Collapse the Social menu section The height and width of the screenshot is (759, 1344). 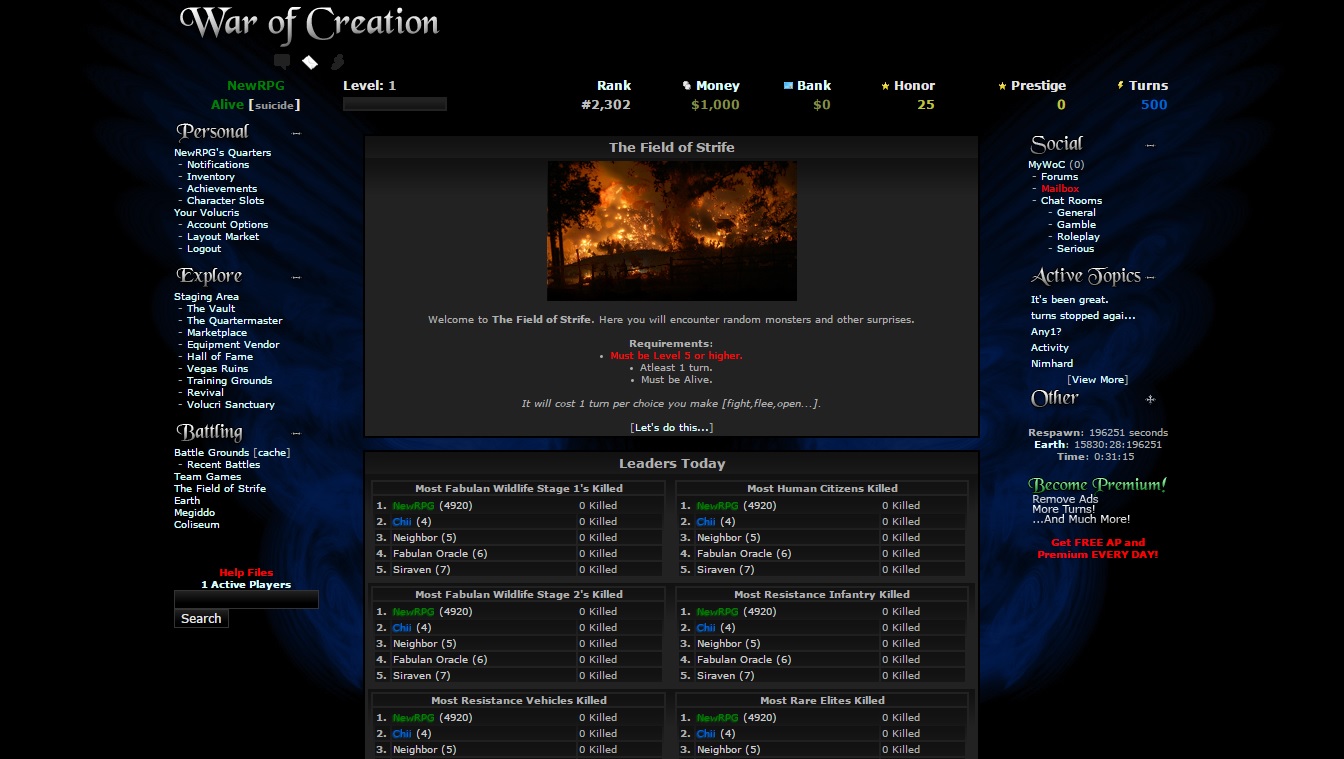coord(1150,145)
